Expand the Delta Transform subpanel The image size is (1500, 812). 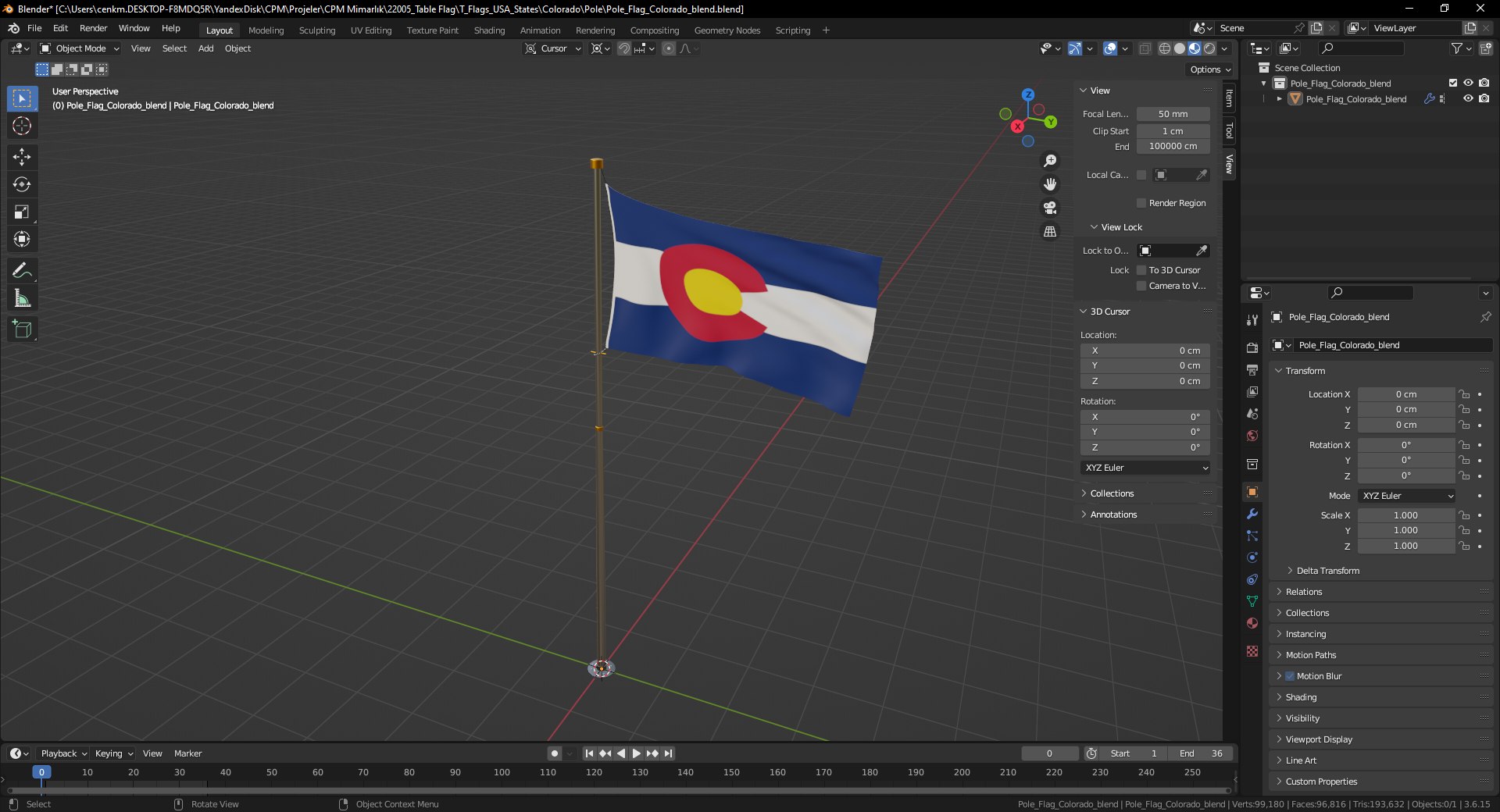pyautogui.click(x=1328, y=571)
